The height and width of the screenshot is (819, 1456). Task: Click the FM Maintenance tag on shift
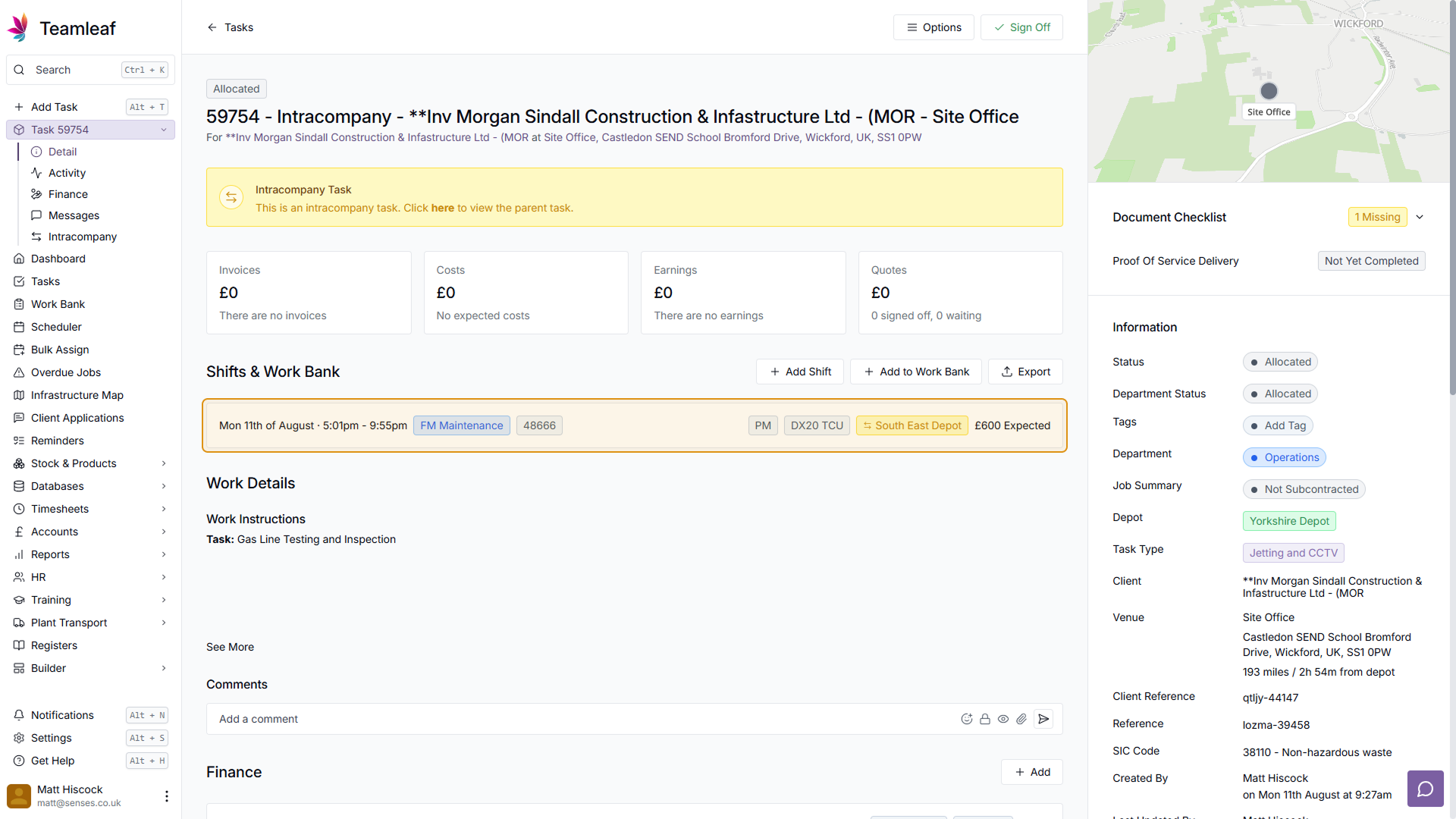[462, 425]
